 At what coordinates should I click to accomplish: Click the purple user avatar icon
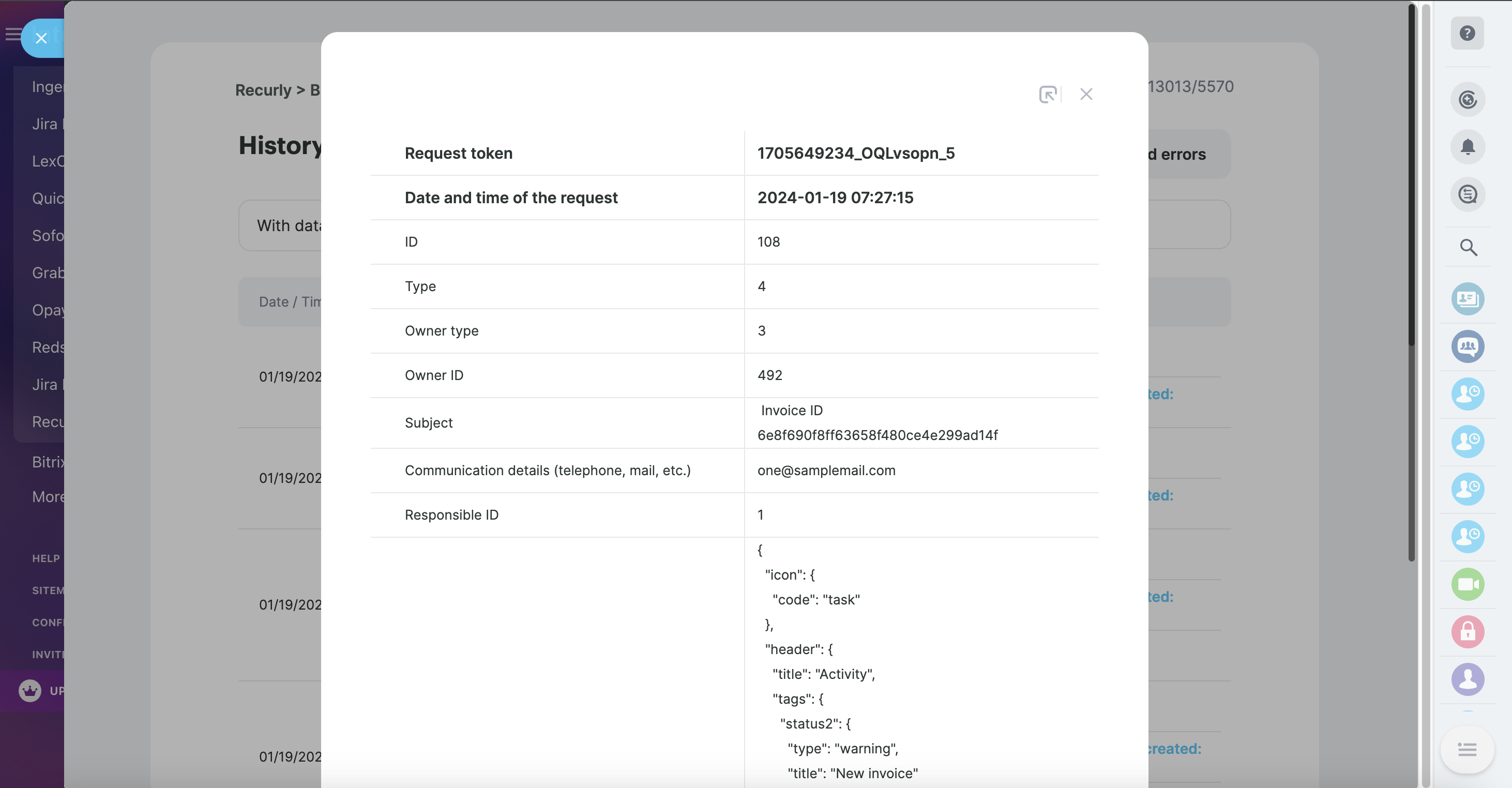tap(1468, 679)
